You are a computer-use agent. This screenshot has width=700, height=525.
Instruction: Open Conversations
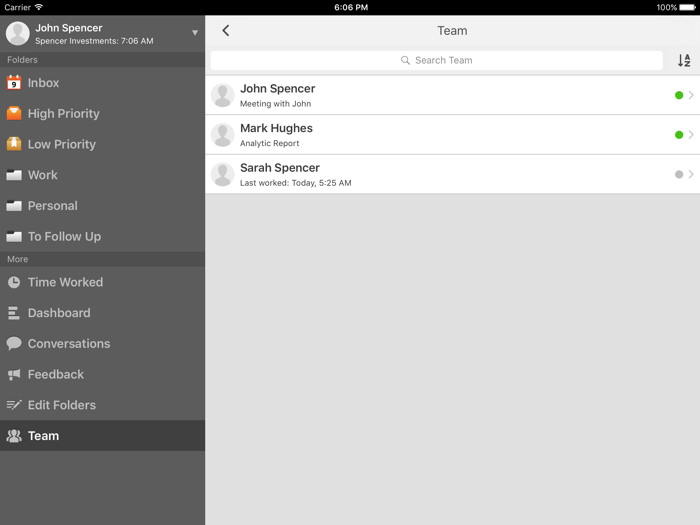click(102, 344)
